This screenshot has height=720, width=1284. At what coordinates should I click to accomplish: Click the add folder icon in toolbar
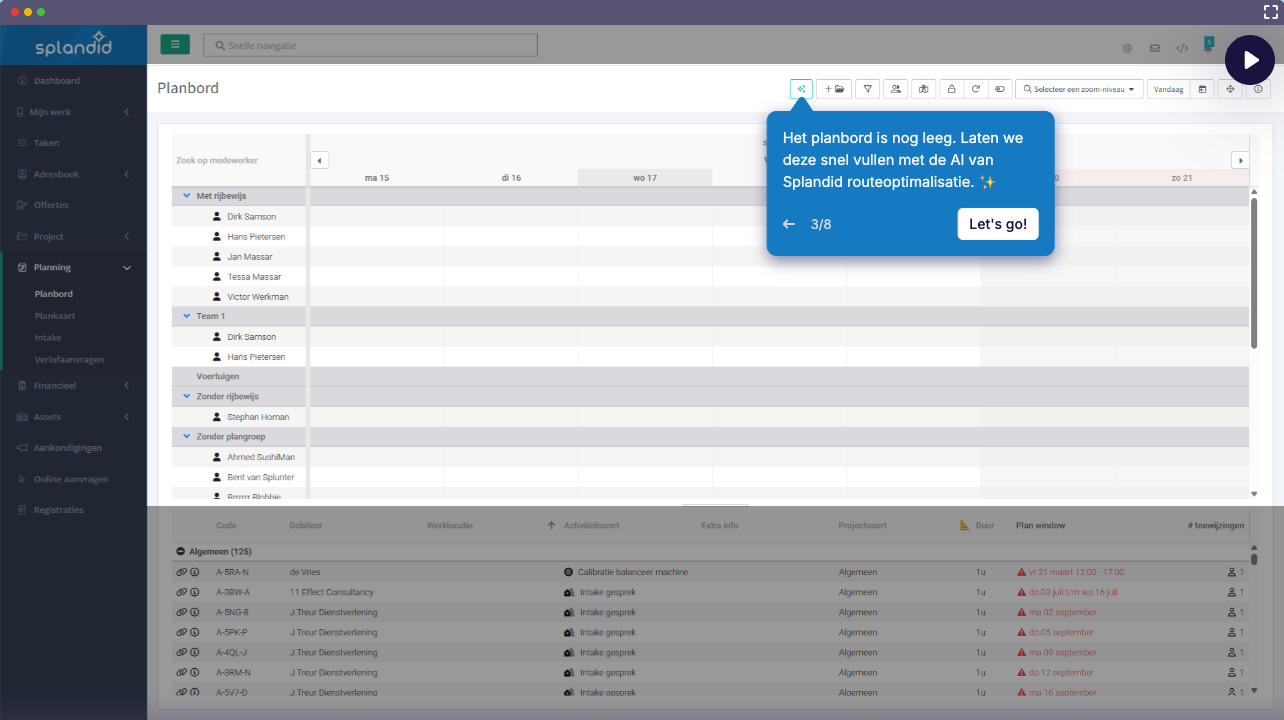click(x=835, y=89)
